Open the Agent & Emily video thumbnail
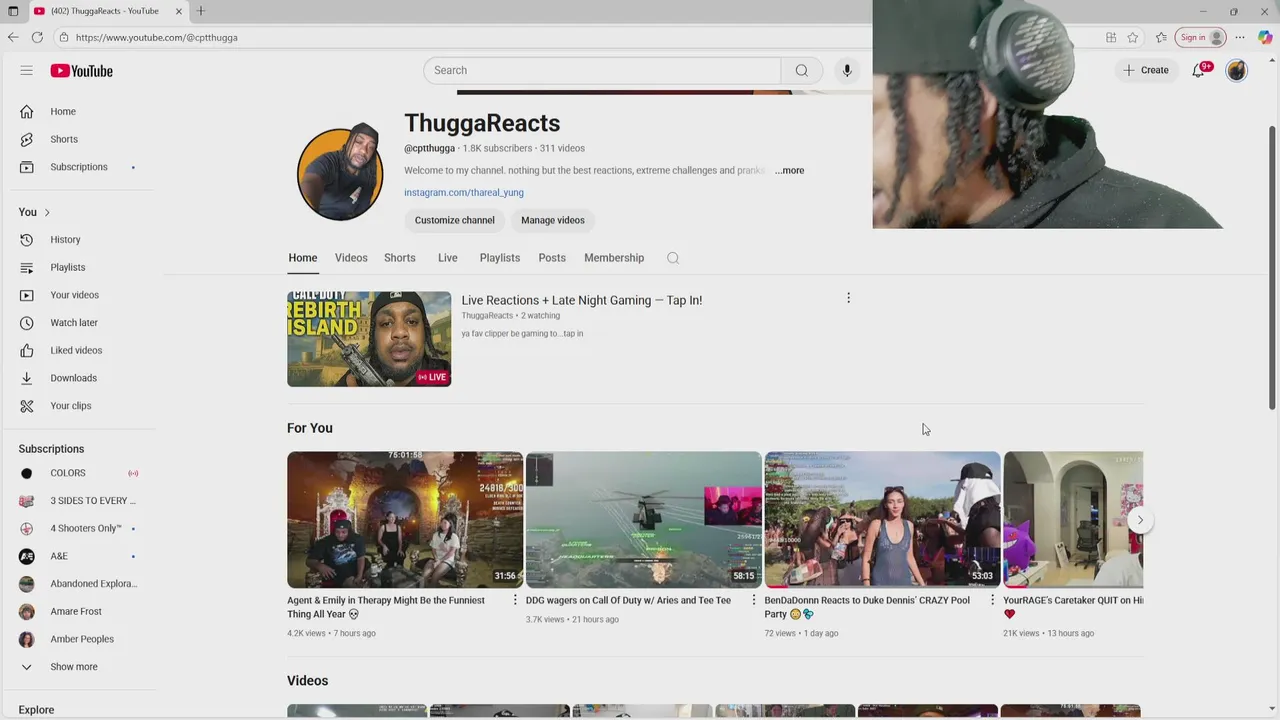Viewport: 1280px width, 720px height. [x=405, y=520]
